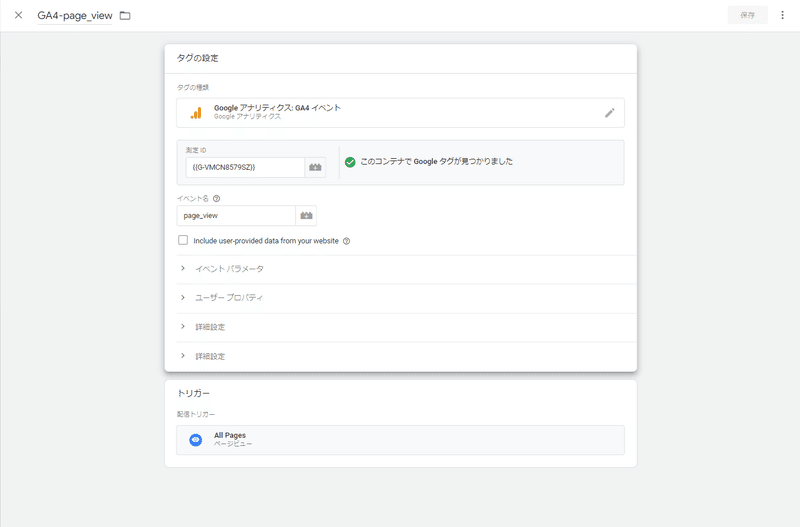The height and width of the screenshot is (527, 800).
Task: Click the Google Analytics orange bar-chart icon
Action: click(196, 113)
